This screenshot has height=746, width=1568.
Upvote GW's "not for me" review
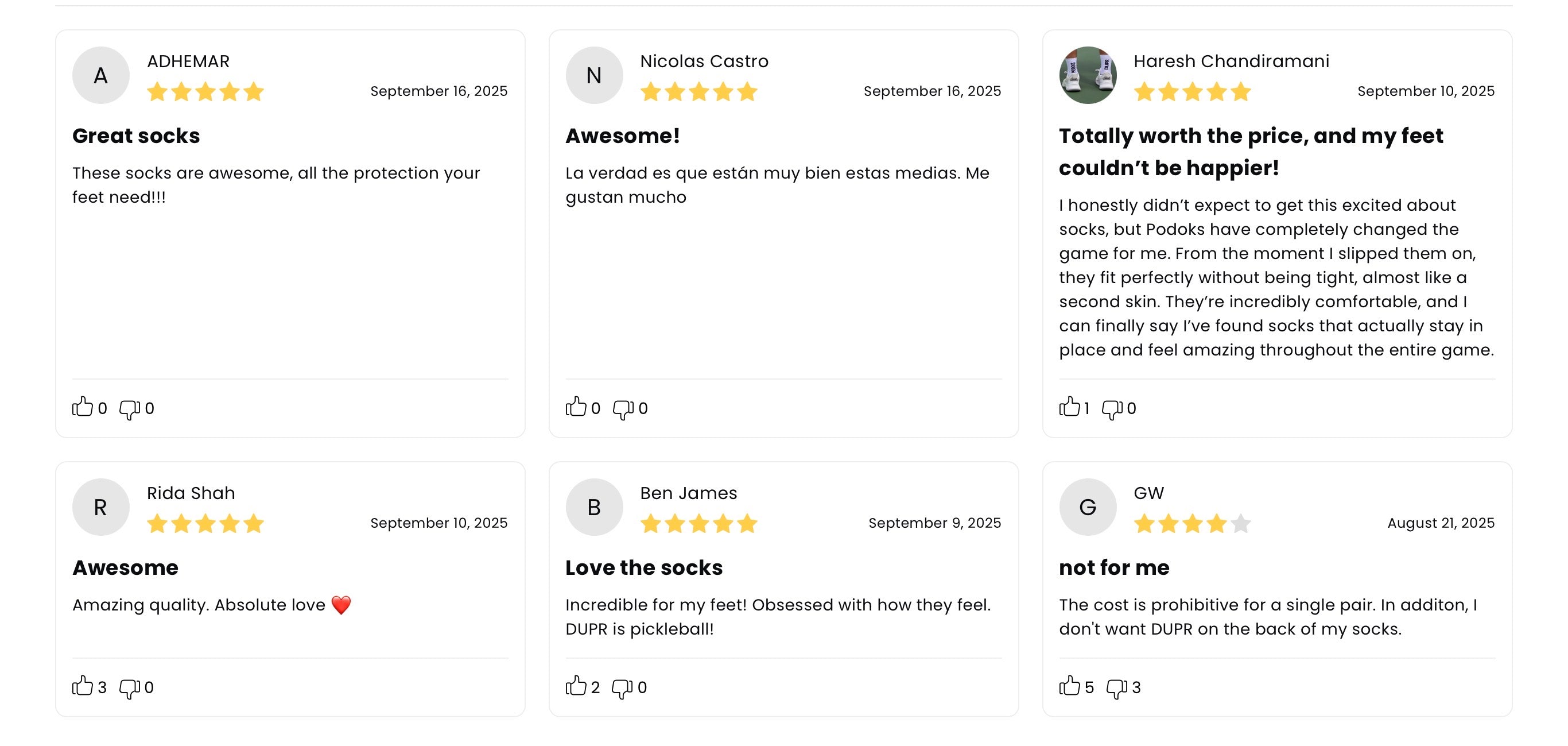pyautogui.click(x=1069, y=686)
